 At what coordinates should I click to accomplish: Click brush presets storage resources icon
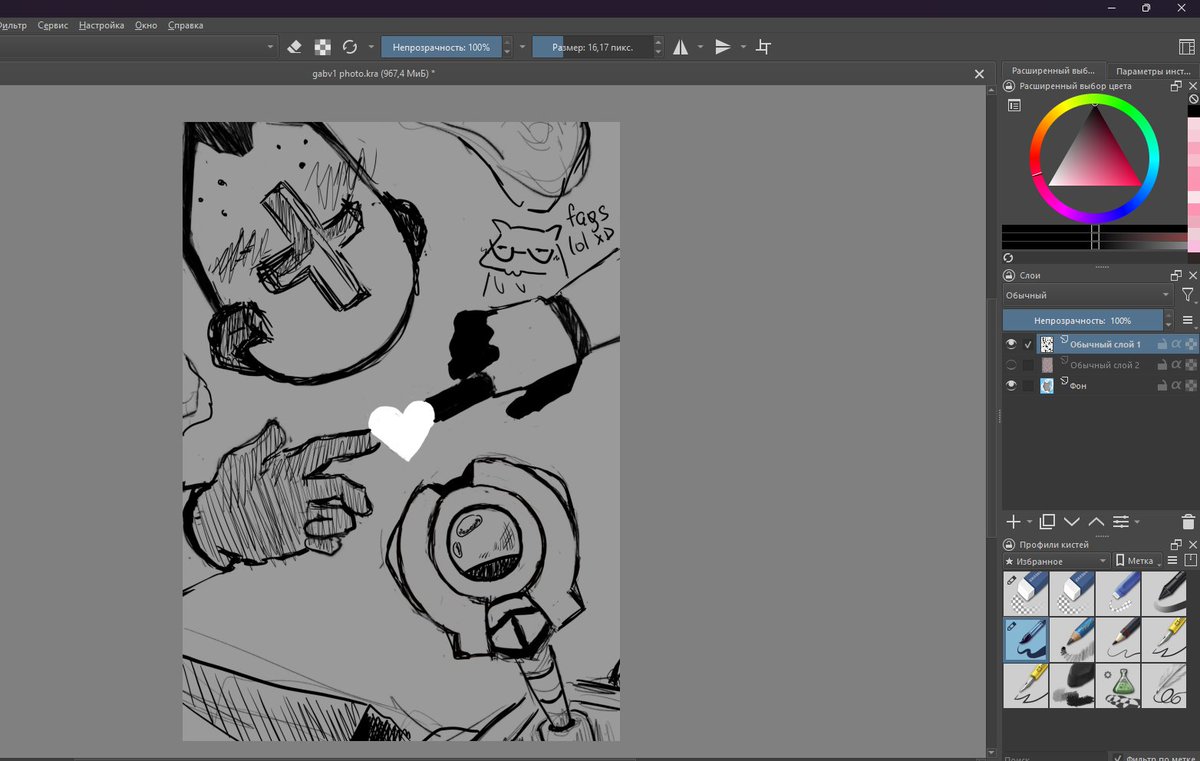point(1190,561)
